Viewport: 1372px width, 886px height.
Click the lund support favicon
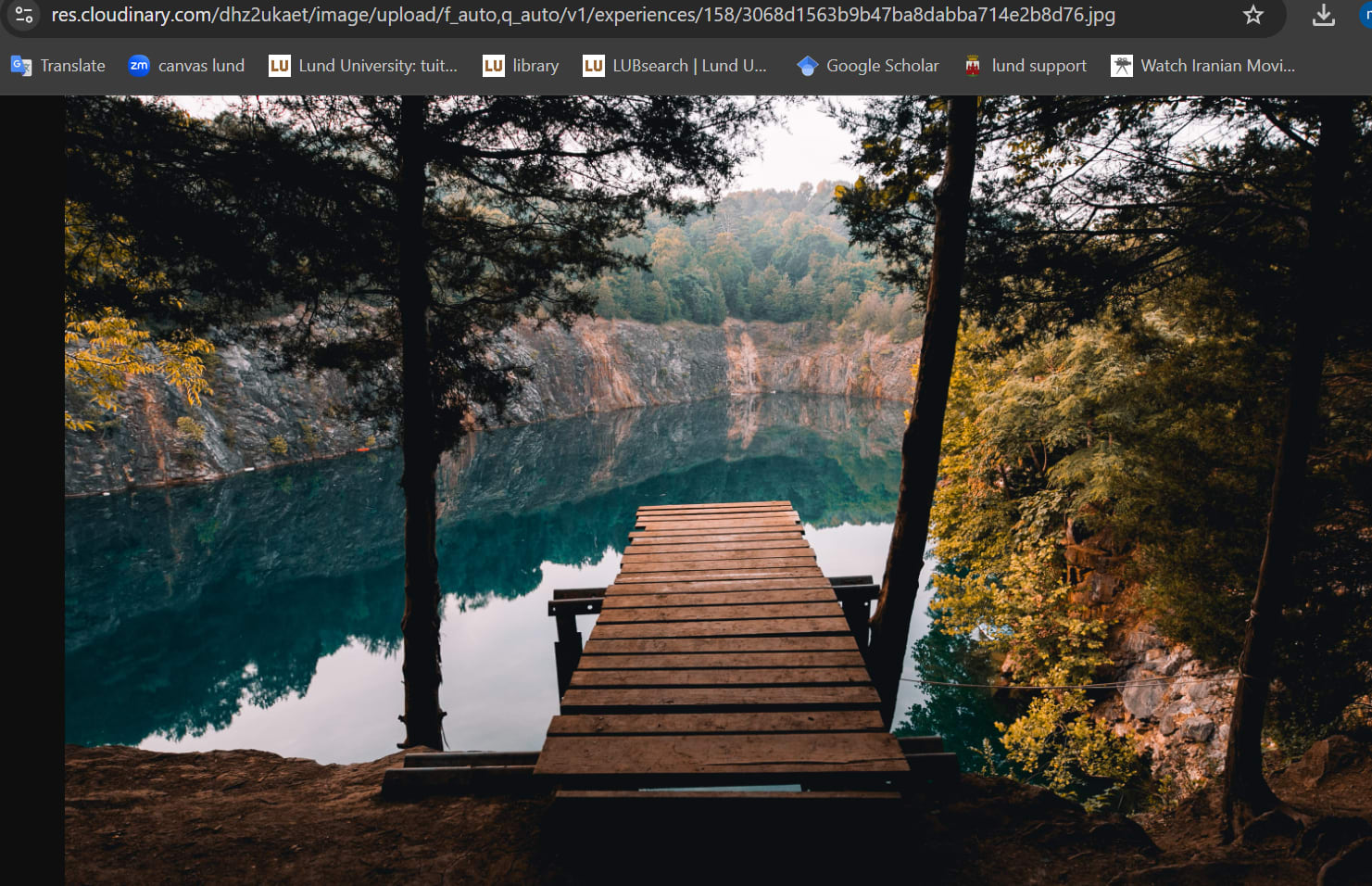973,66
